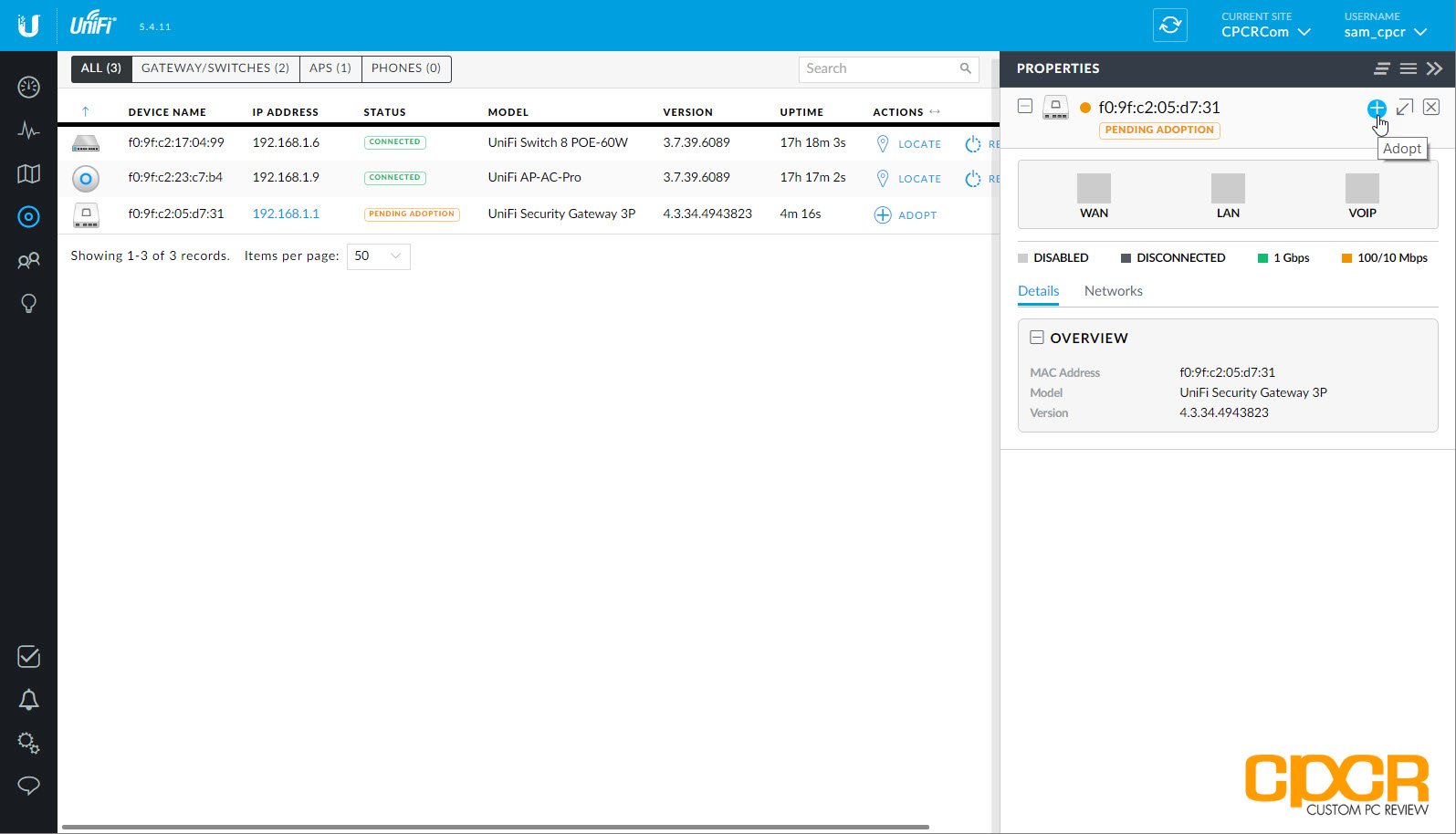The height and width of the screenshot is (834, 1456).
Task: Open the Statistics pulse icon in sidebar
Action: point(28,130)
